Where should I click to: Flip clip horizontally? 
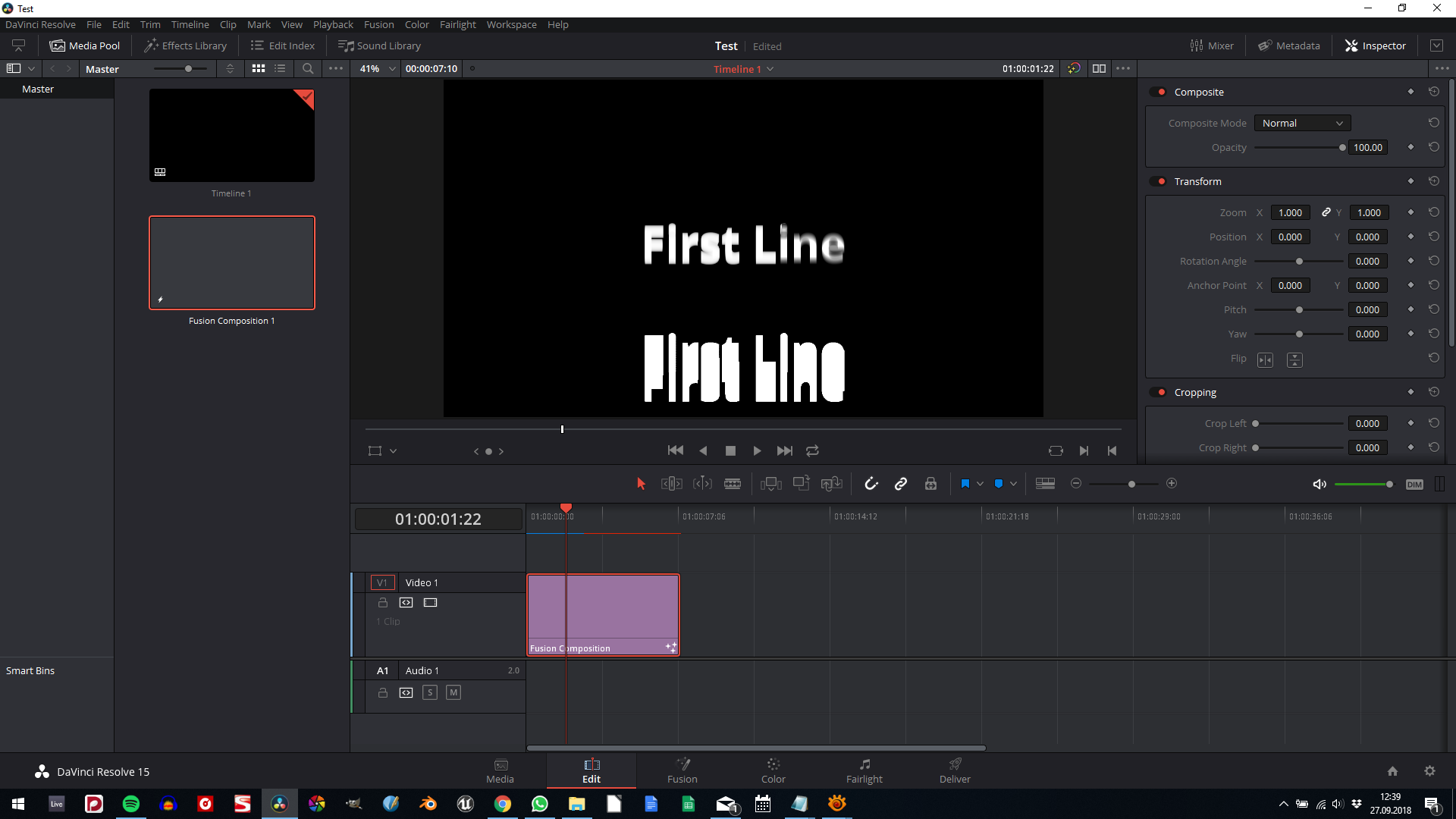click(x=1265, y=360)
